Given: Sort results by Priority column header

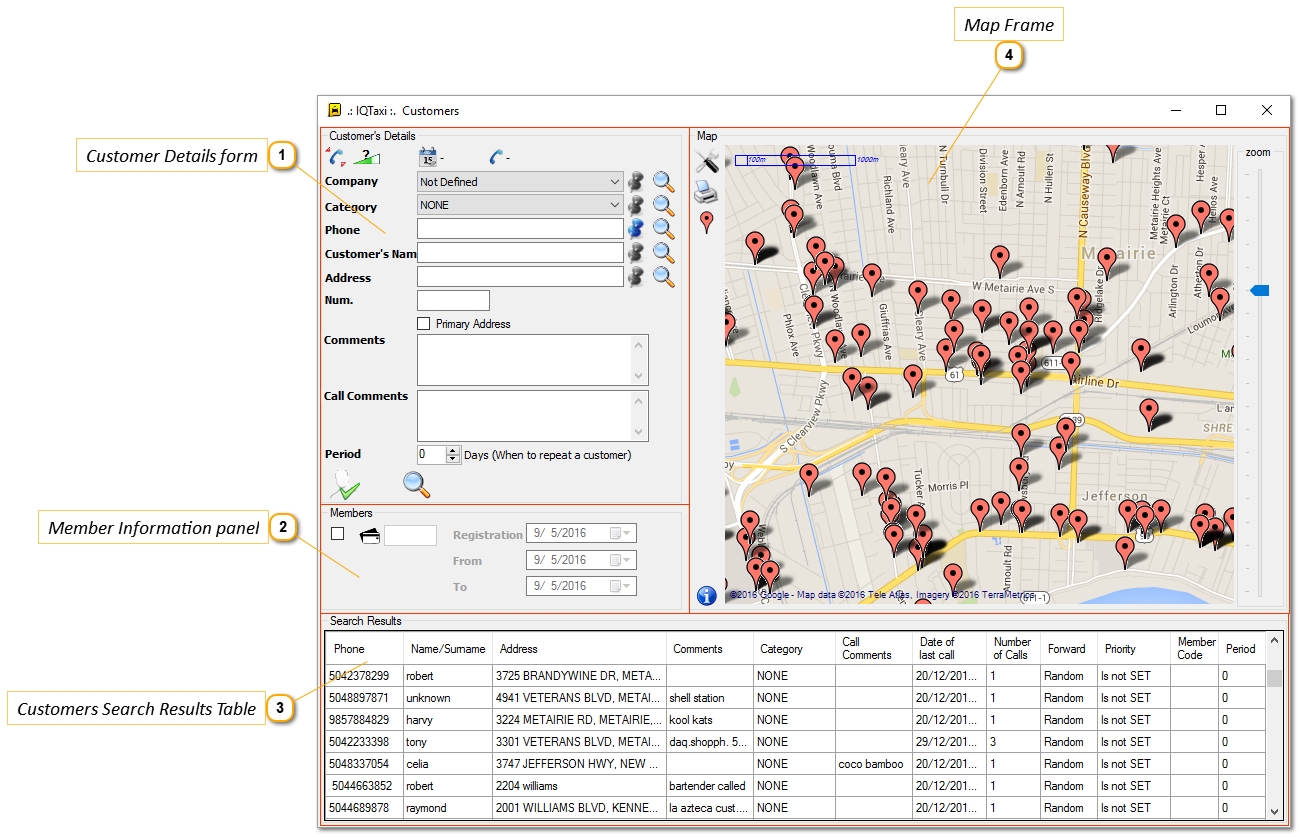Looking at the screenshot, I should point(1133,649).
